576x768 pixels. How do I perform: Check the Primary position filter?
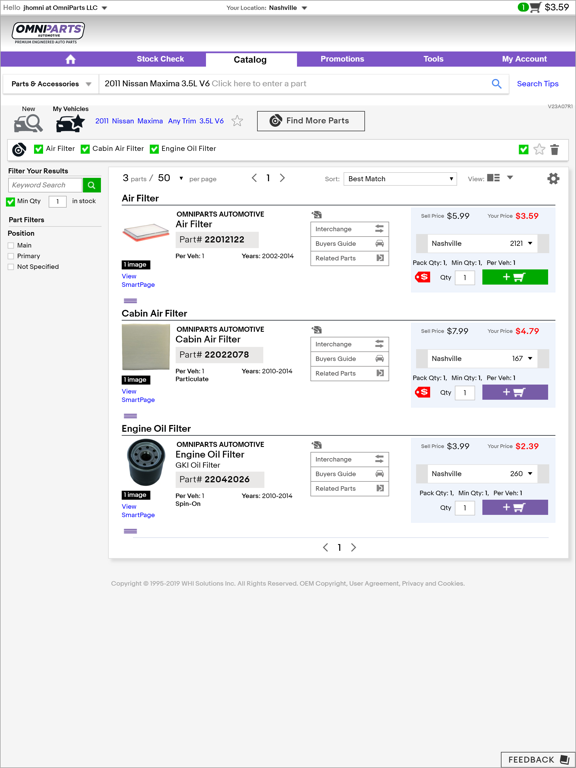point(11,256)
